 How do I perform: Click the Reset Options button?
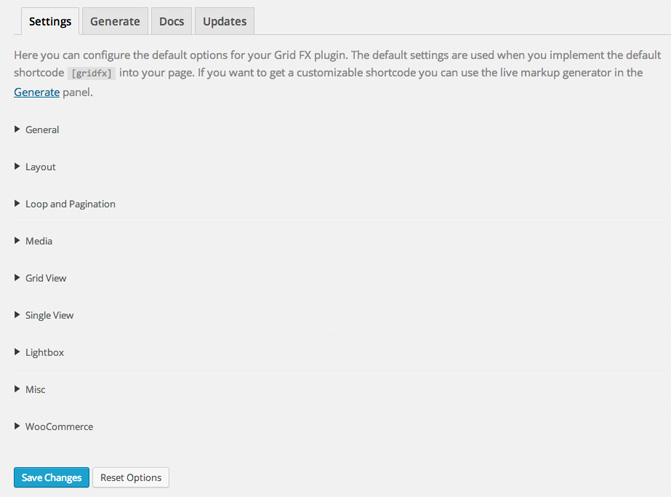pos(131,478)
